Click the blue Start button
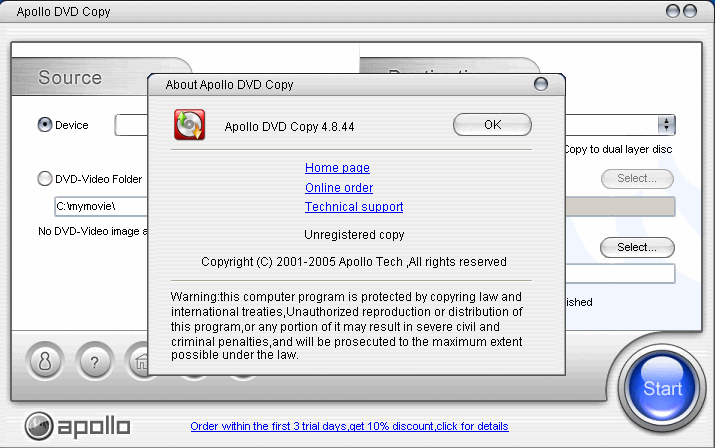Screen dimensions: 715x448 [x=662, y=388]
